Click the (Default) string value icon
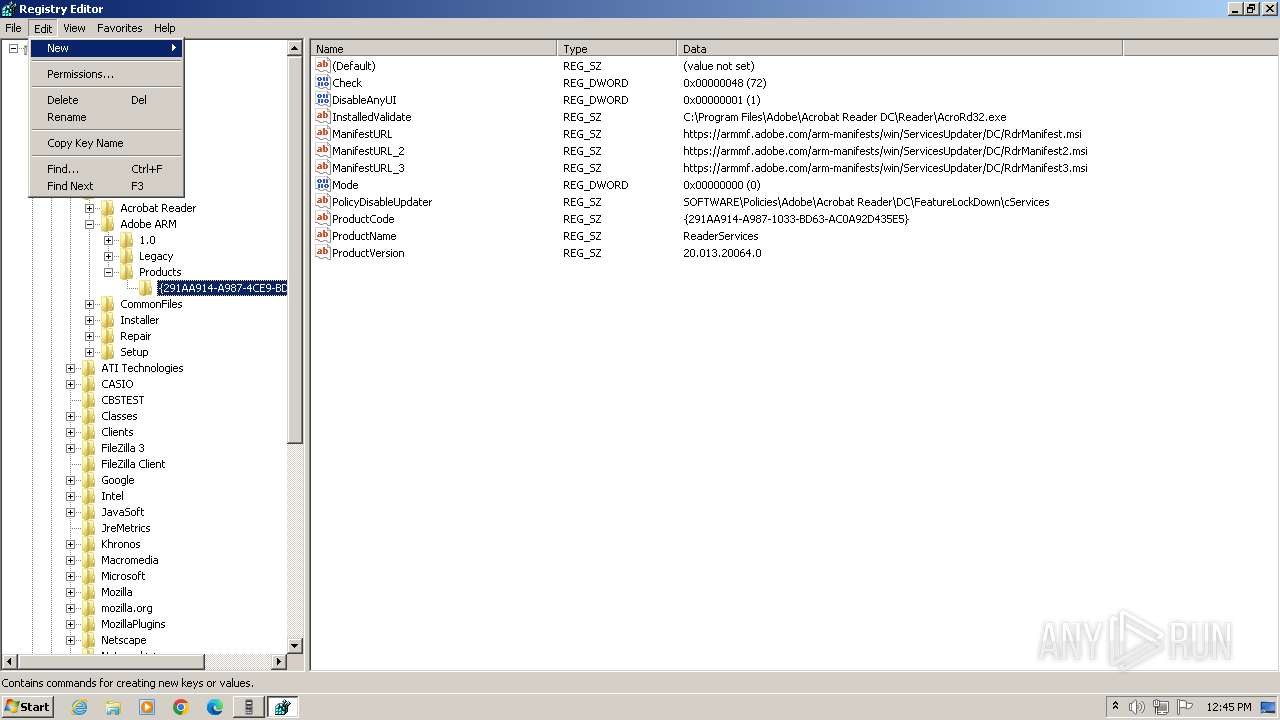1280x720 pixels. (x=322, y=65)
